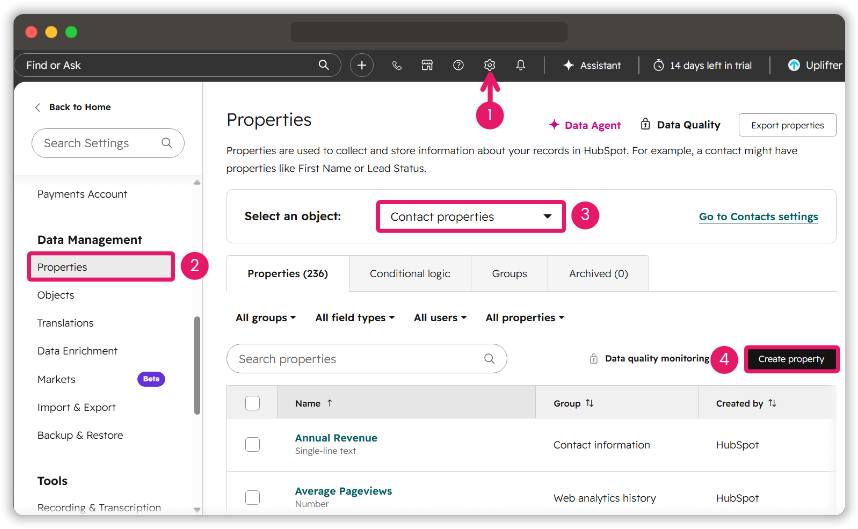
Task: Click the trial timer clock icon
Action: click(659, 66)
